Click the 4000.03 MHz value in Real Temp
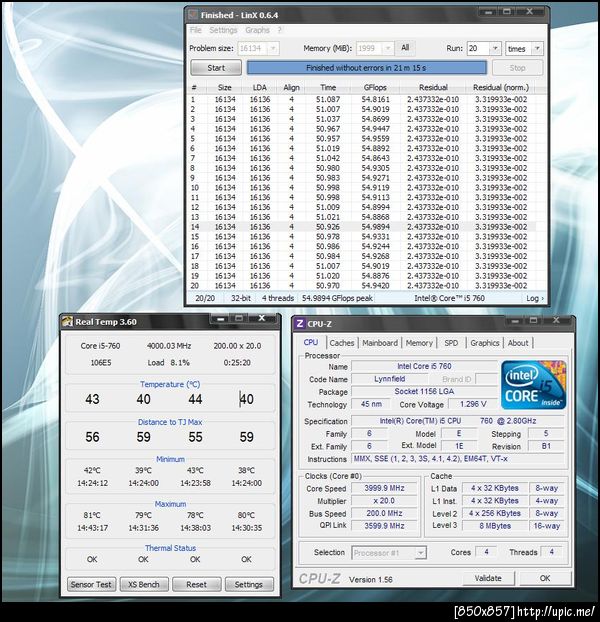 (169, 346)
